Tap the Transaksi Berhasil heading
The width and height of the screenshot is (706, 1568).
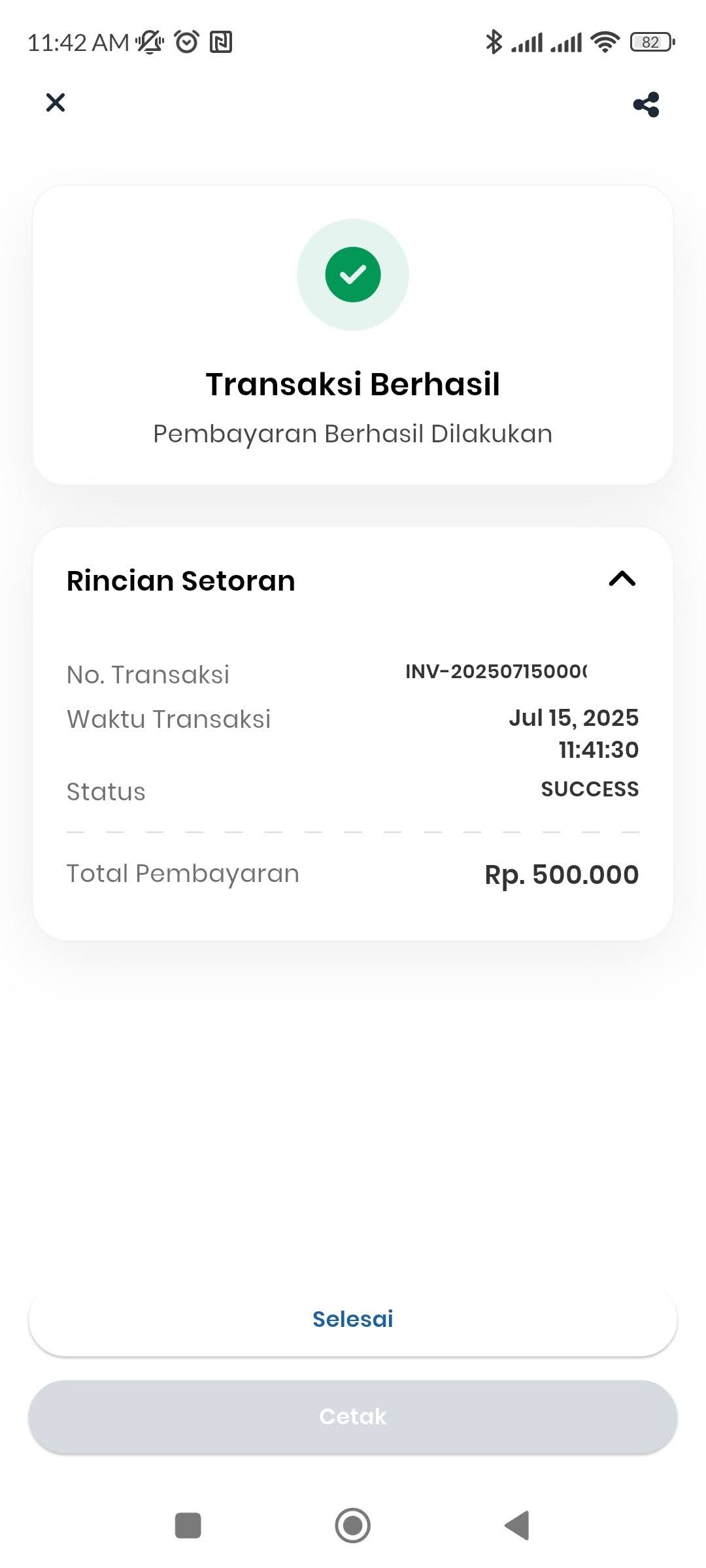pyautogui.click(x=353, y=384)
